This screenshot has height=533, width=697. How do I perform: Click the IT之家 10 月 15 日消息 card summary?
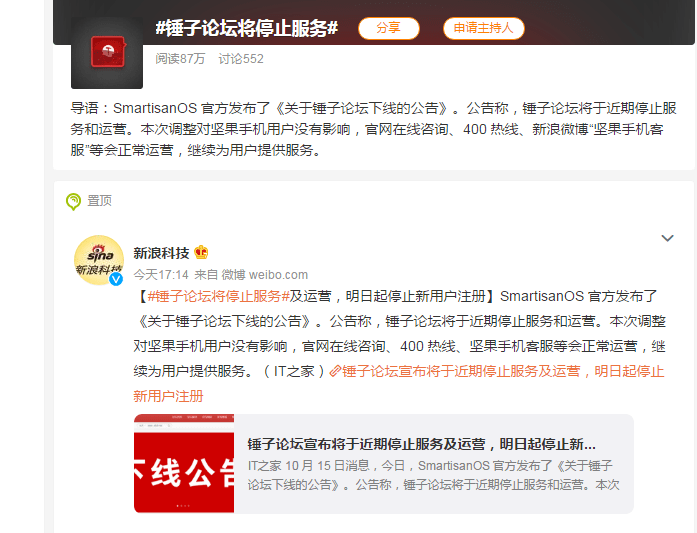coord(433,475)
